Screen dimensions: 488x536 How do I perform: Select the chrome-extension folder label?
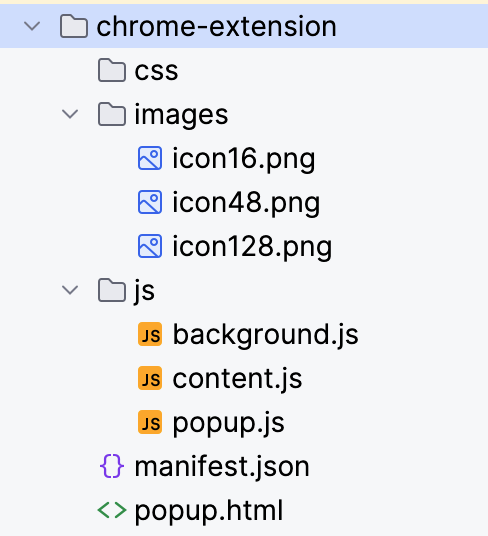tap(217, 26)
